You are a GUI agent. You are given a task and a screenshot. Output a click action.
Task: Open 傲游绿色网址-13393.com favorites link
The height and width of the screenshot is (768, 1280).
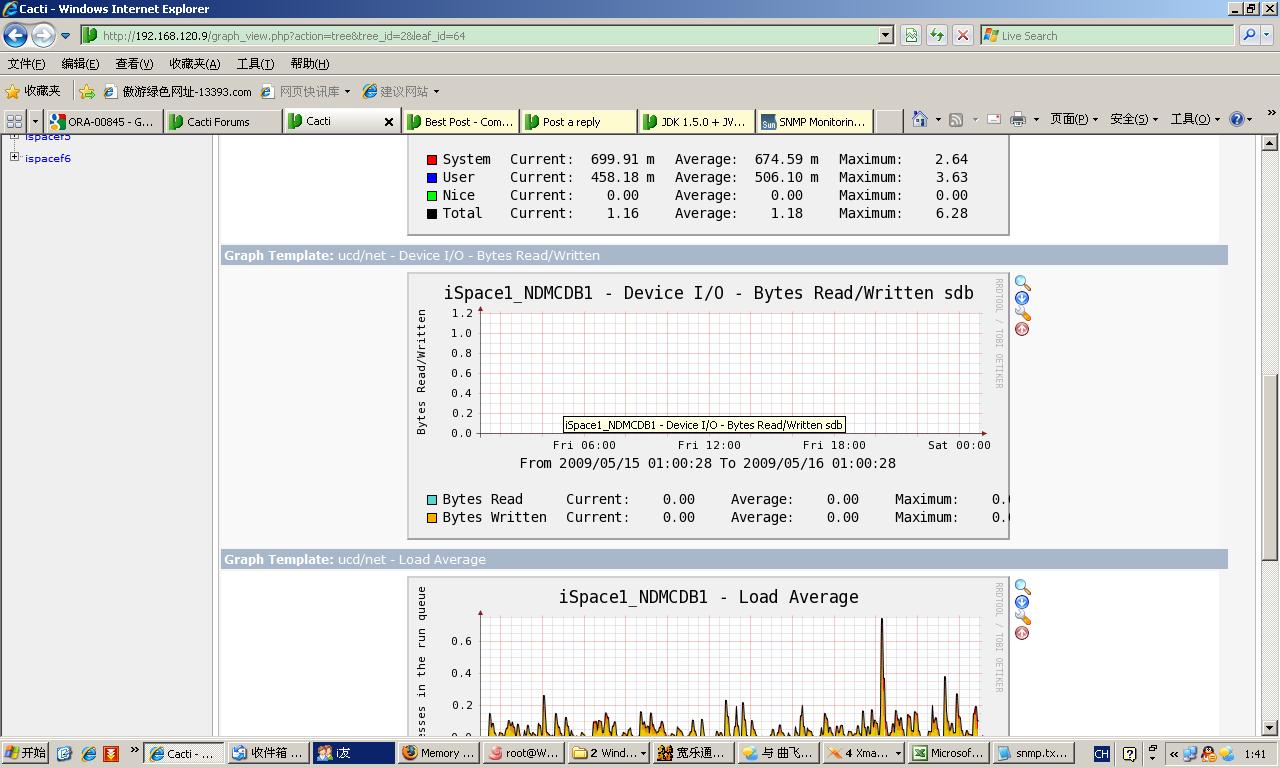pyautogui.click(x=178, y=91)
